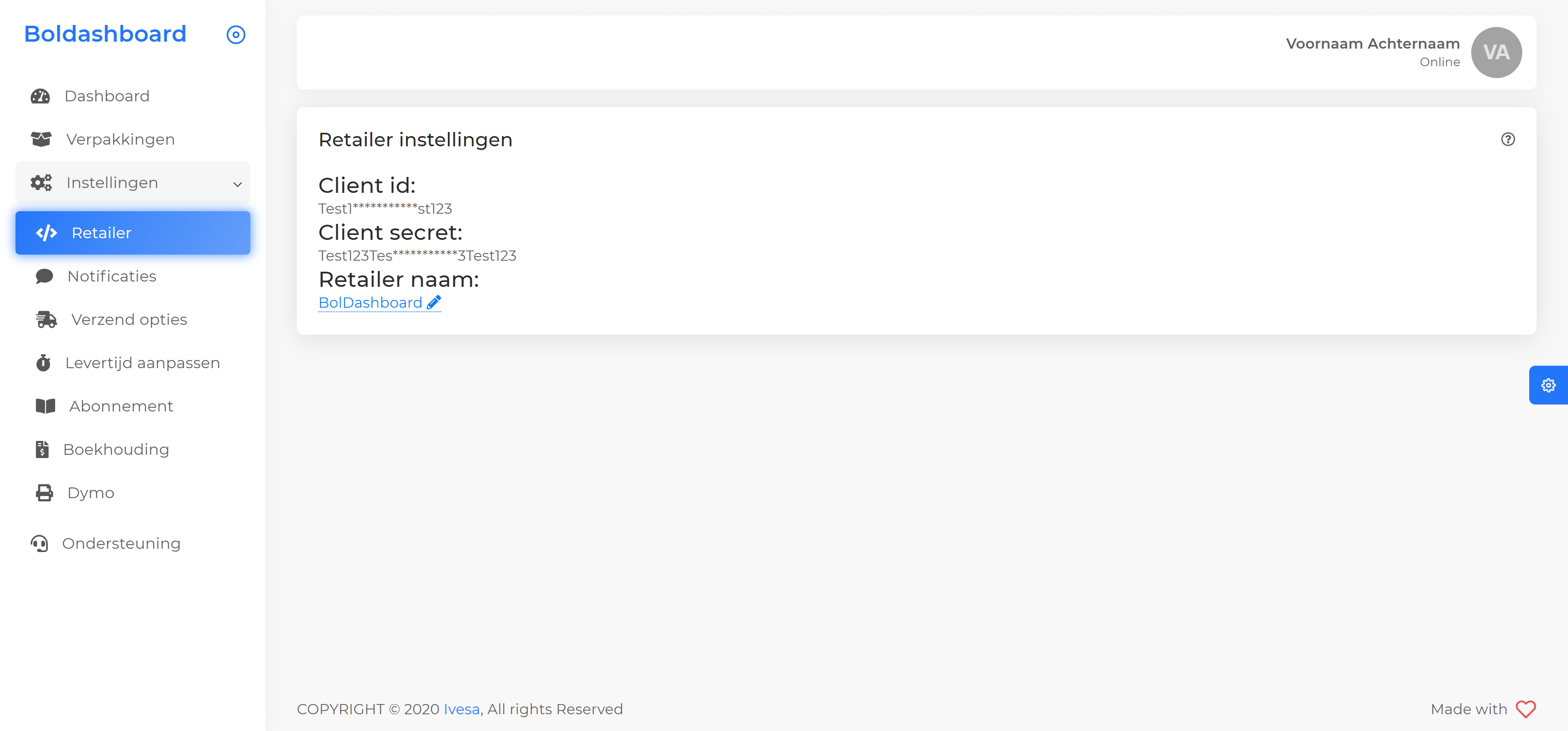Screen dimensions: 1568x731
Task: Open the Retailer menu item
Action: pos(133,232)
